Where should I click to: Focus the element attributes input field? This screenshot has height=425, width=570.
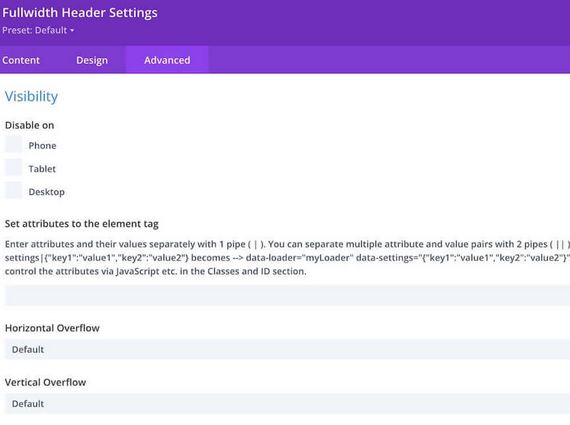[x=287, y=295]
